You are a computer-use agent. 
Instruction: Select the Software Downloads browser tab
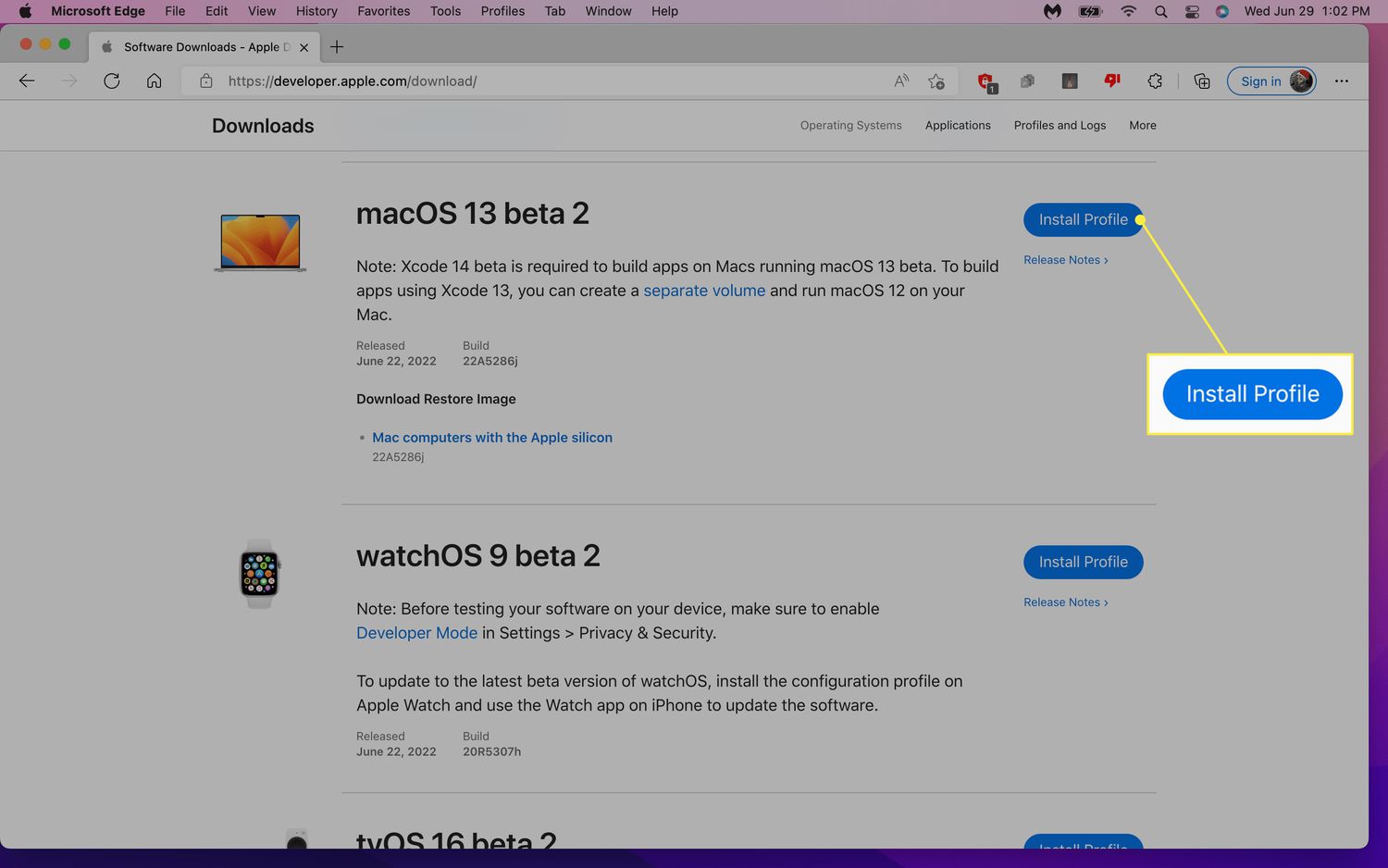[x=204, y=47]
